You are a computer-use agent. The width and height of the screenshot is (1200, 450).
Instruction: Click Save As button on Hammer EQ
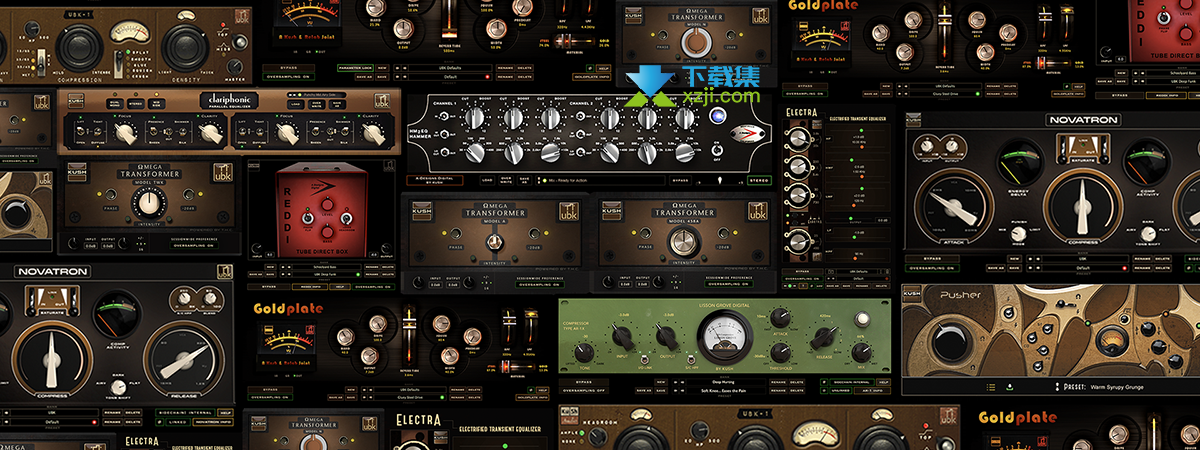click(524, 180)
